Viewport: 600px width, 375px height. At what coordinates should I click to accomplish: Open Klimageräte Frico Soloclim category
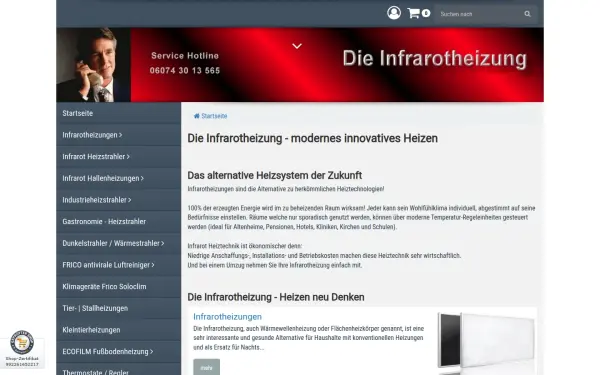119,287
